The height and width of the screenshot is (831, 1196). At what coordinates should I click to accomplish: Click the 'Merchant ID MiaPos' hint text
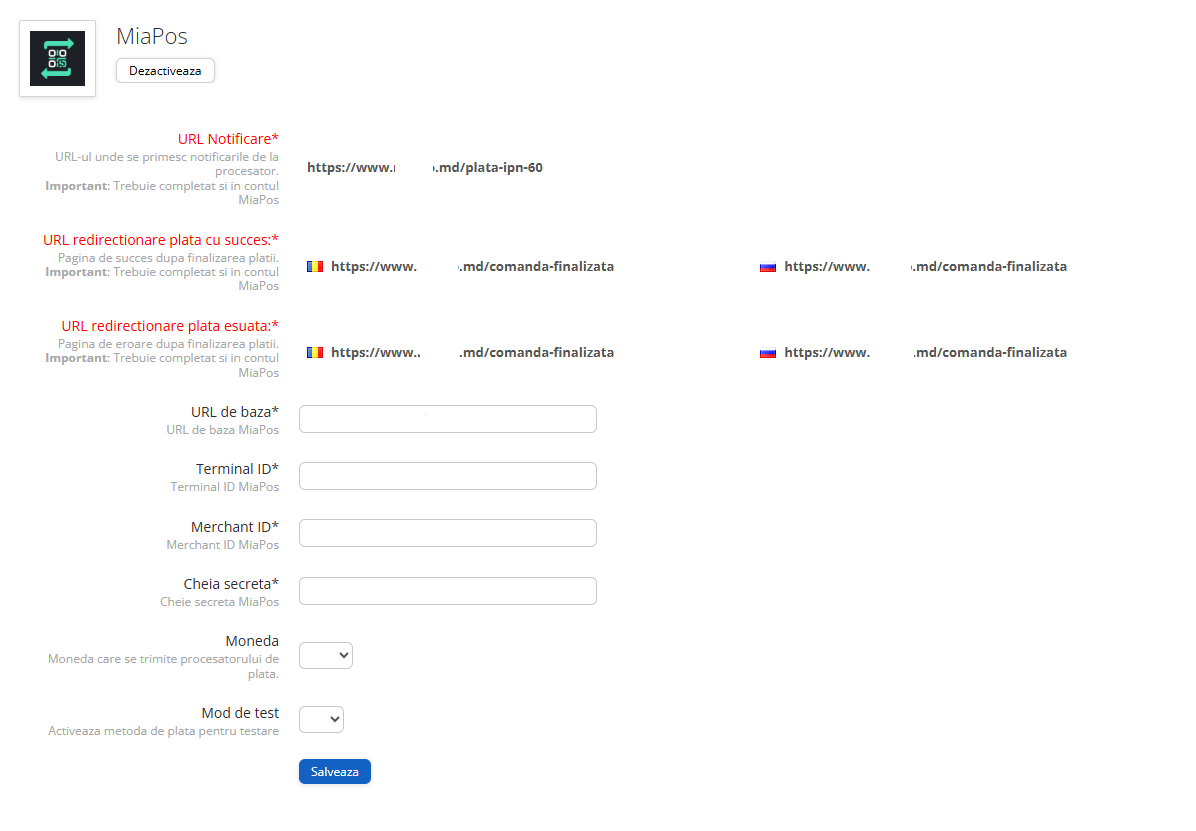(223, 545)
